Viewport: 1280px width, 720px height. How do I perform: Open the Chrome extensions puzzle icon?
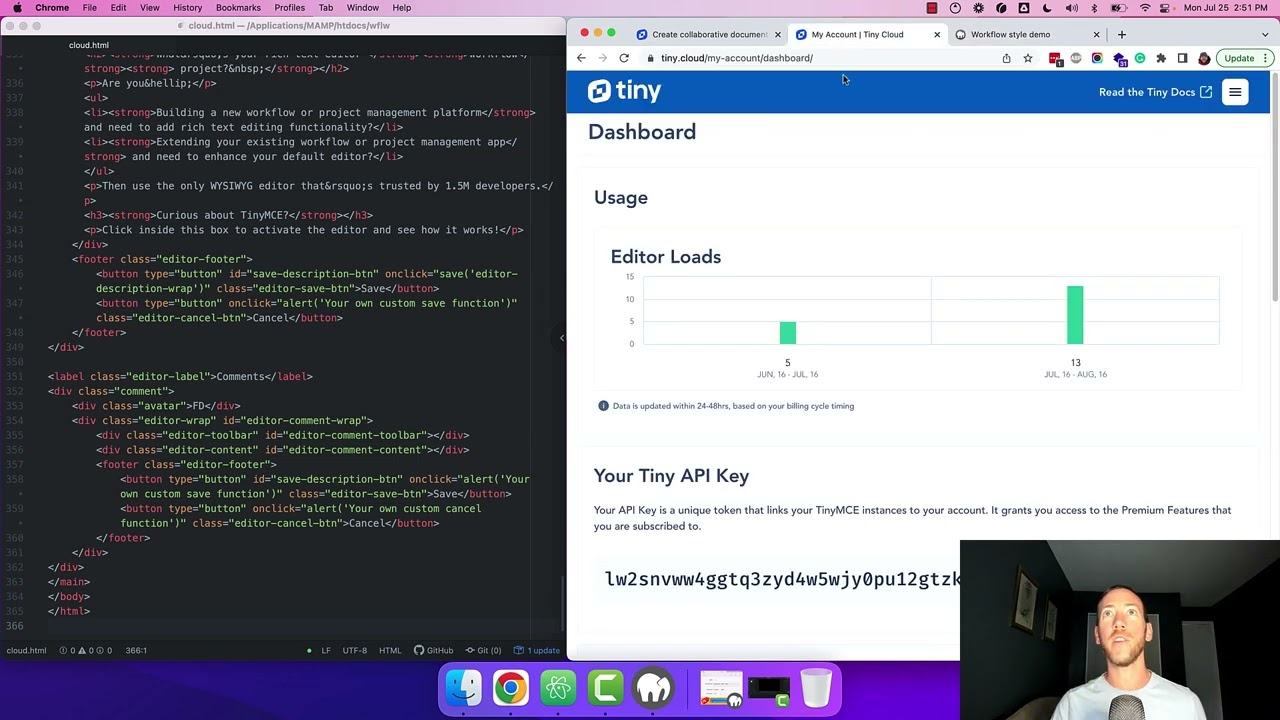(1161, 58)
